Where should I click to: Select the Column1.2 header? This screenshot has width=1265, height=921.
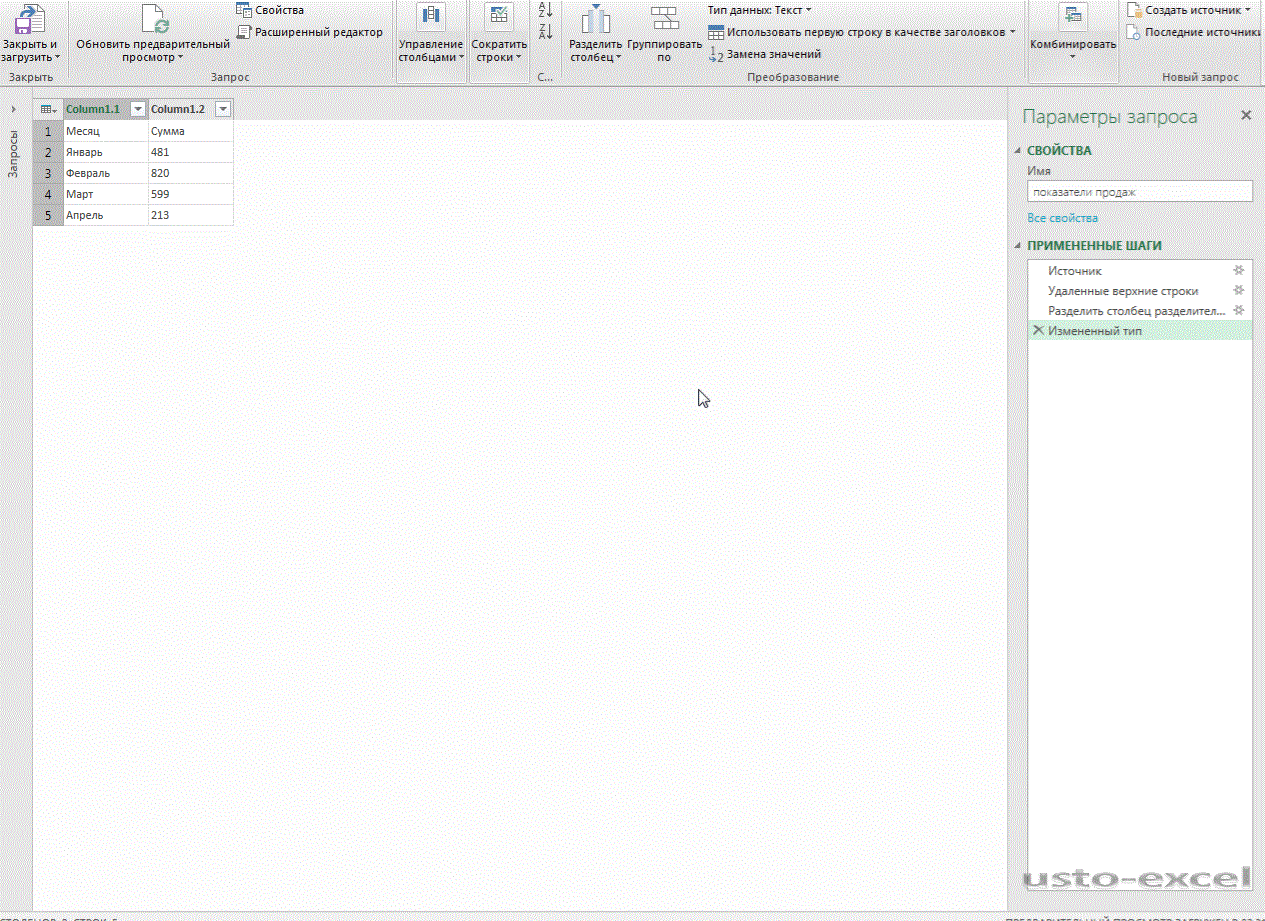tap(178, 109)
